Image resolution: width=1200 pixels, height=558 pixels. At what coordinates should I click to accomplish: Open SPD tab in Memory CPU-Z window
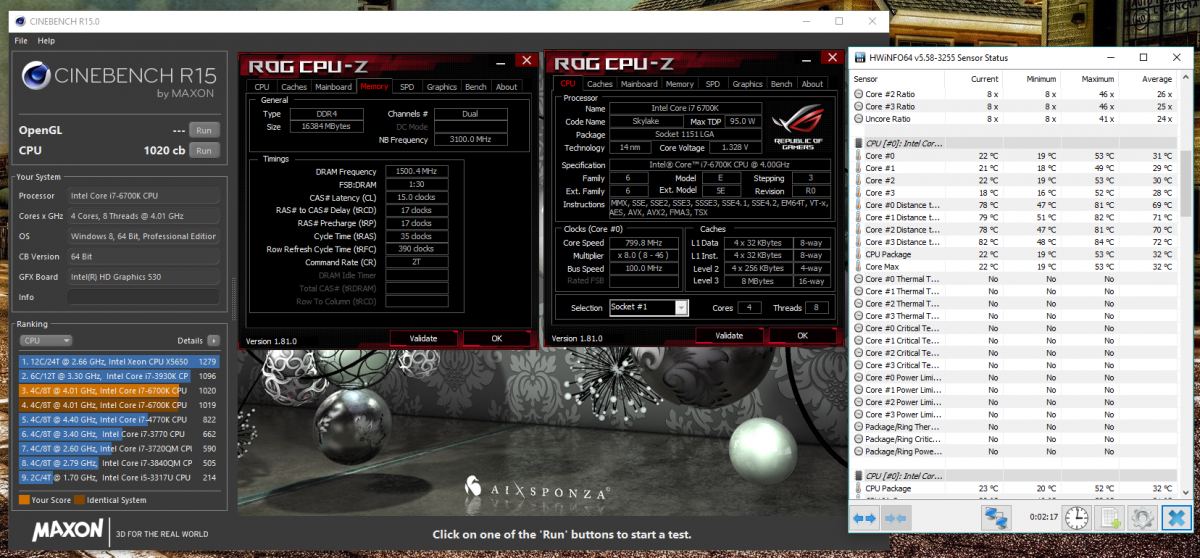tap(407, 87)
